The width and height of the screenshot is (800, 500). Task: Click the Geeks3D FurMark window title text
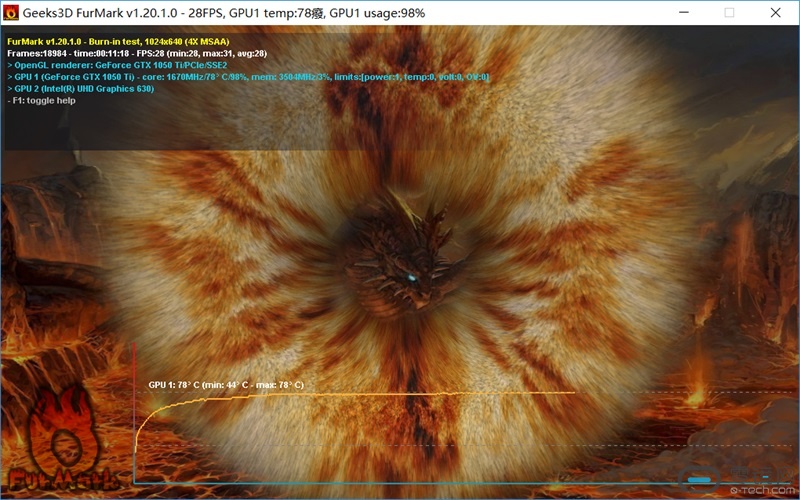pyautogui.click(x=224, y=13)
